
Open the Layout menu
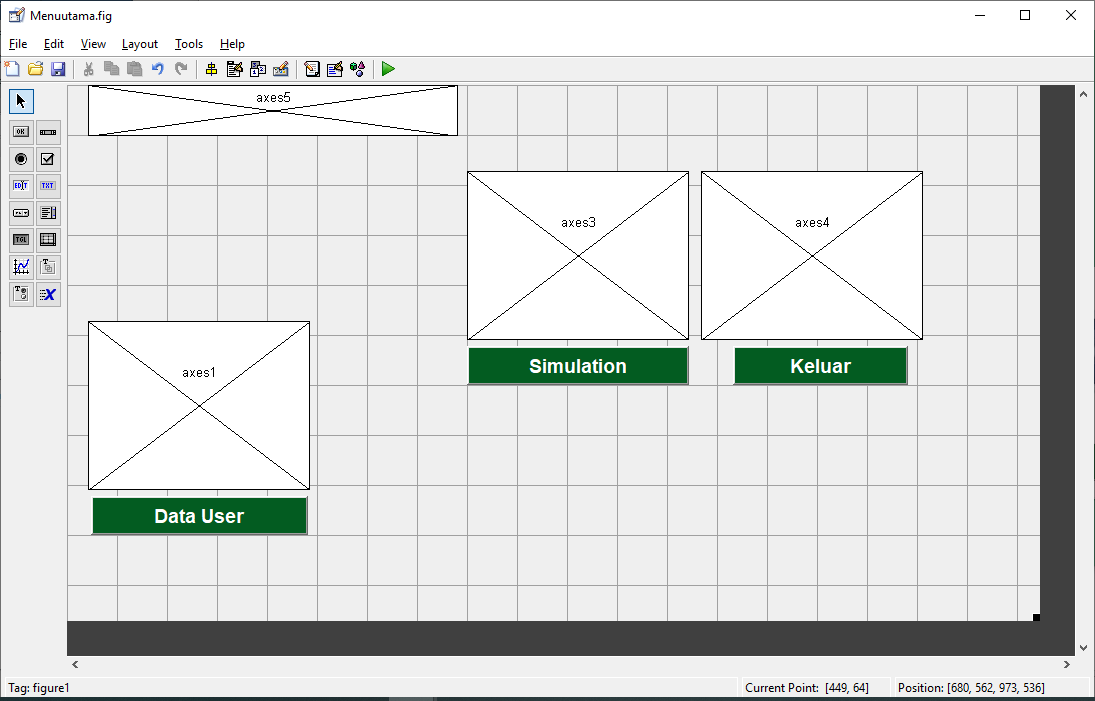click(x=139, y=44)
